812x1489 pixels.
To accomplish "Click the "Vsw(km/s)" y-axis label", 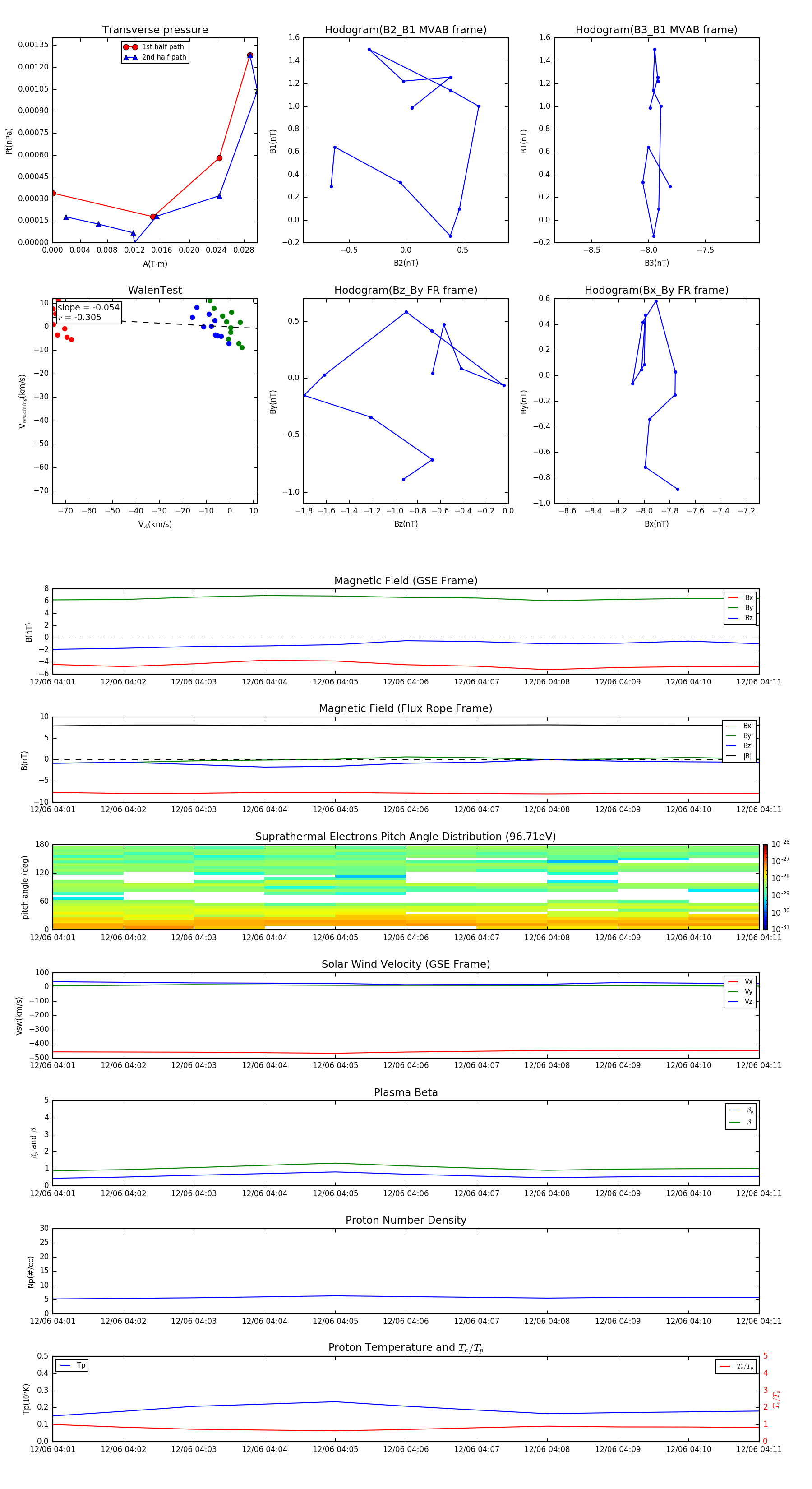I will (18, 1016).
